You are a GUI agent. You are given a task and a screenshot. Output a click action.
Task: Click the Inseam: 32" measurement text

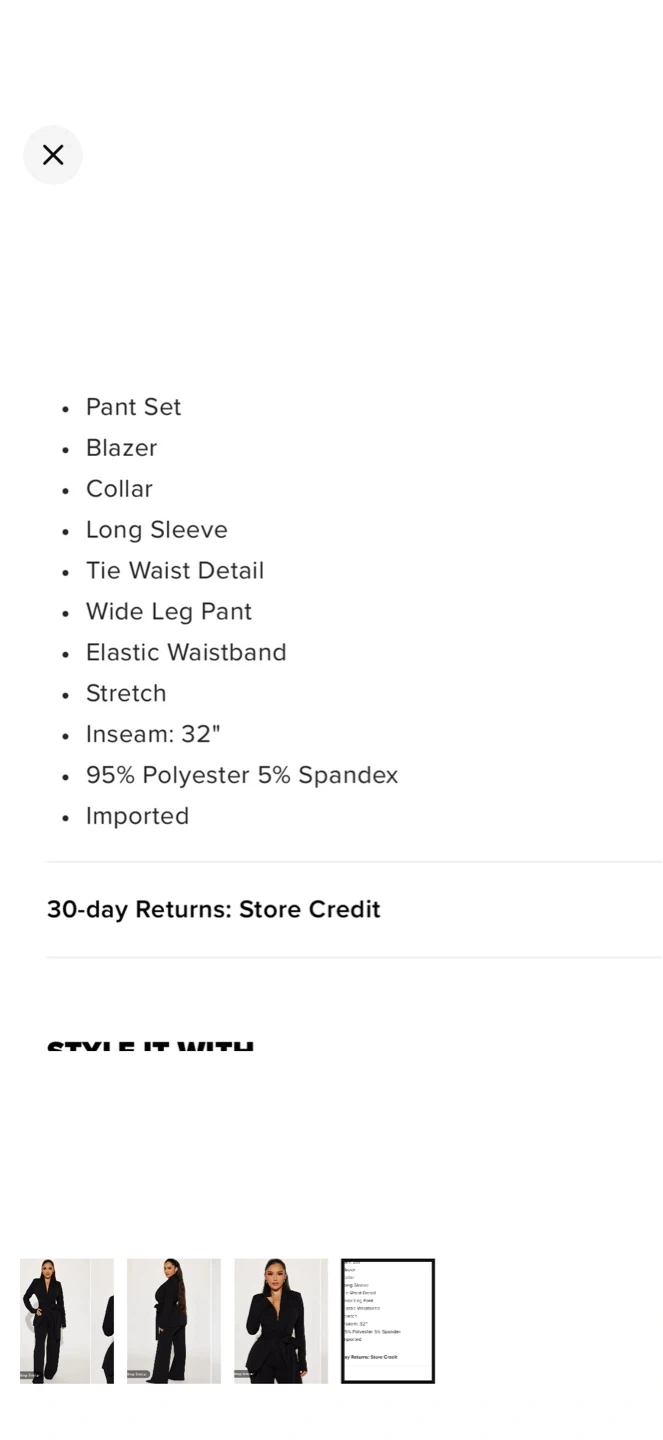click(153, 735)
